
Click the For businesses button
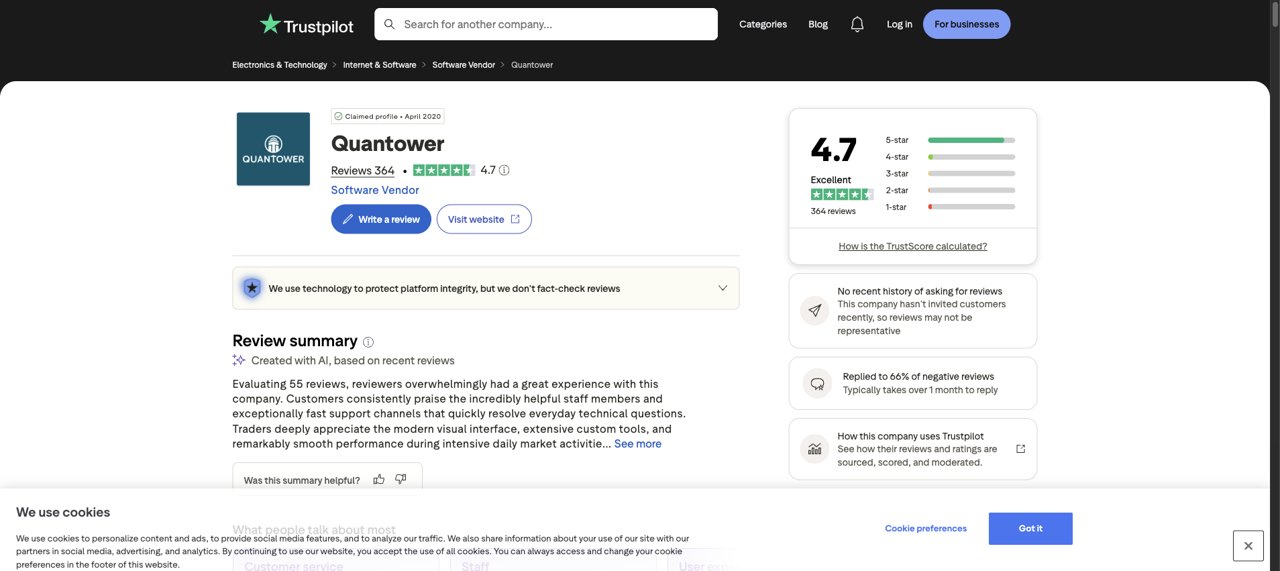(967, 24)
